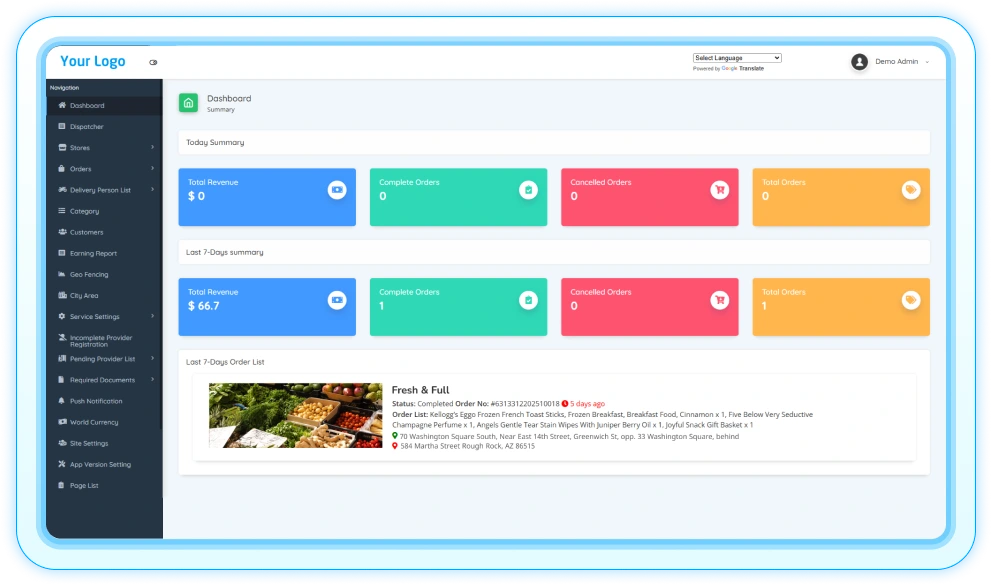Click the Earning Report icon
Image resolution: width=992 pixels, height=586 pixels.
[x=62, y=252]
